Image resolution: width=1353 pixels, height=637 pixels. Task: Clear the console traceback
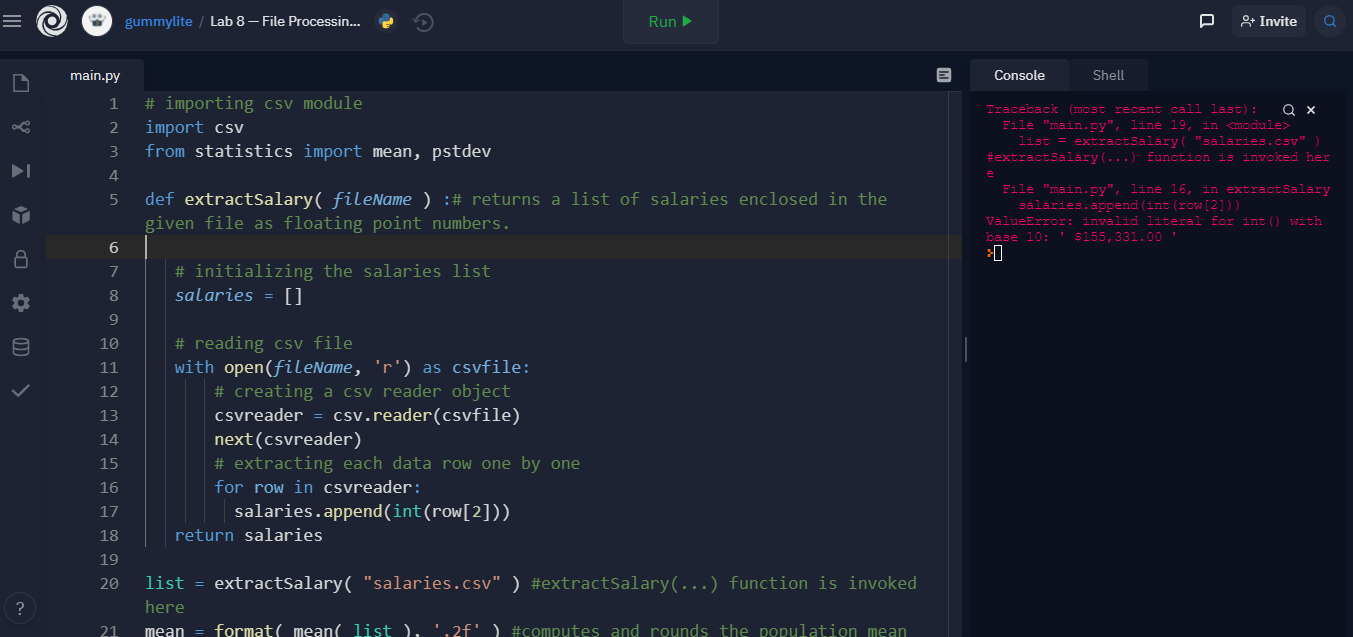coord(1311,109)
